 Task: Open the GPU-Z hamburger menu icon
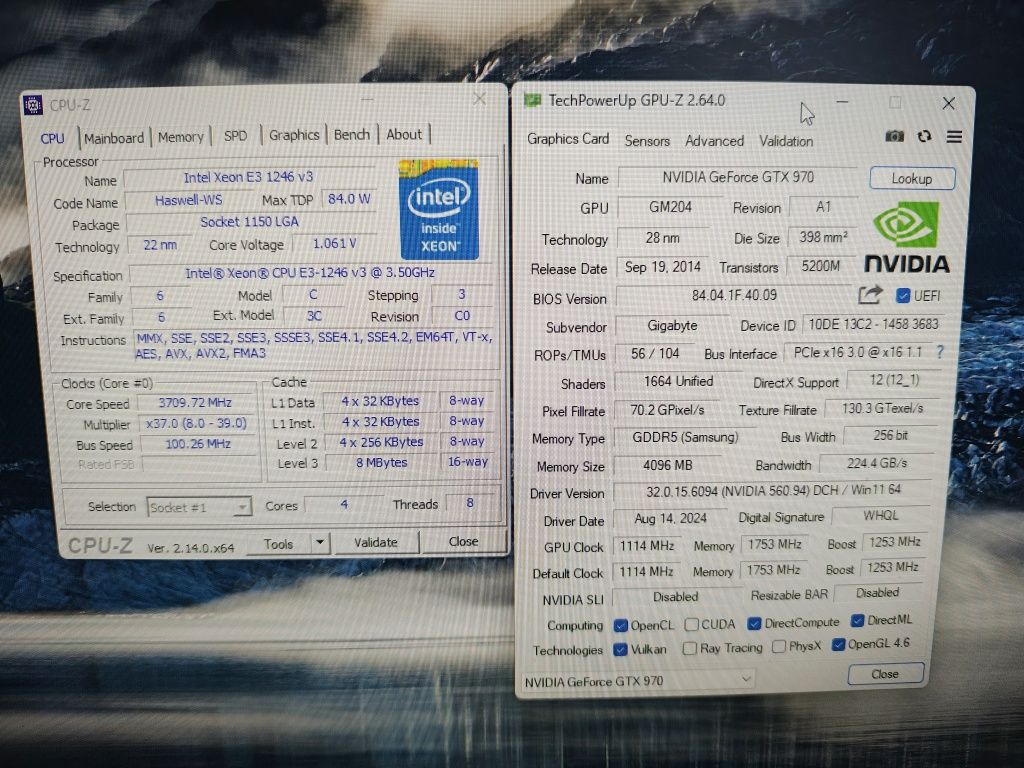coord(954,136)
